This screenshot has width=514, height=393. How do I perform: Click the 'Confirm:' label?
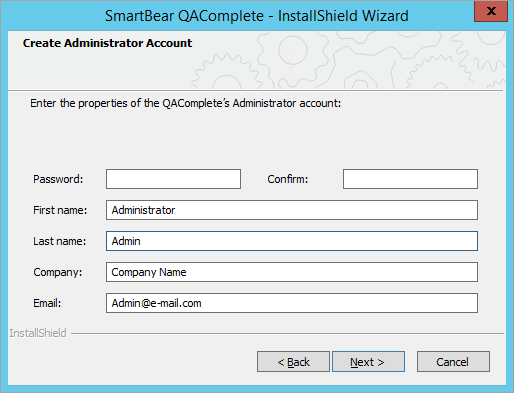(288, 179)
